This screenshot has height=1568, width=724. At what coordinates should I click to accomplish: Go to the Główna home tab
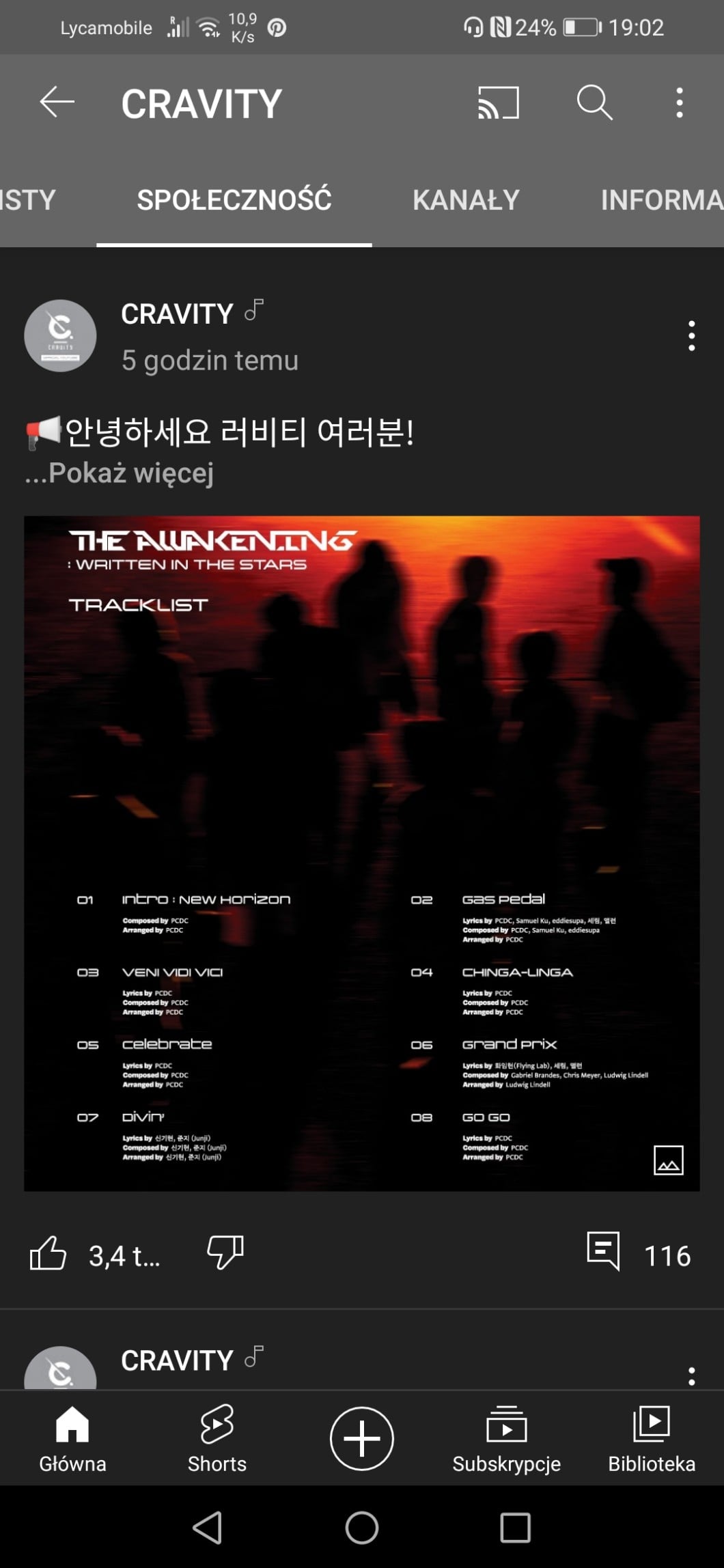[x=72, y=1438]
